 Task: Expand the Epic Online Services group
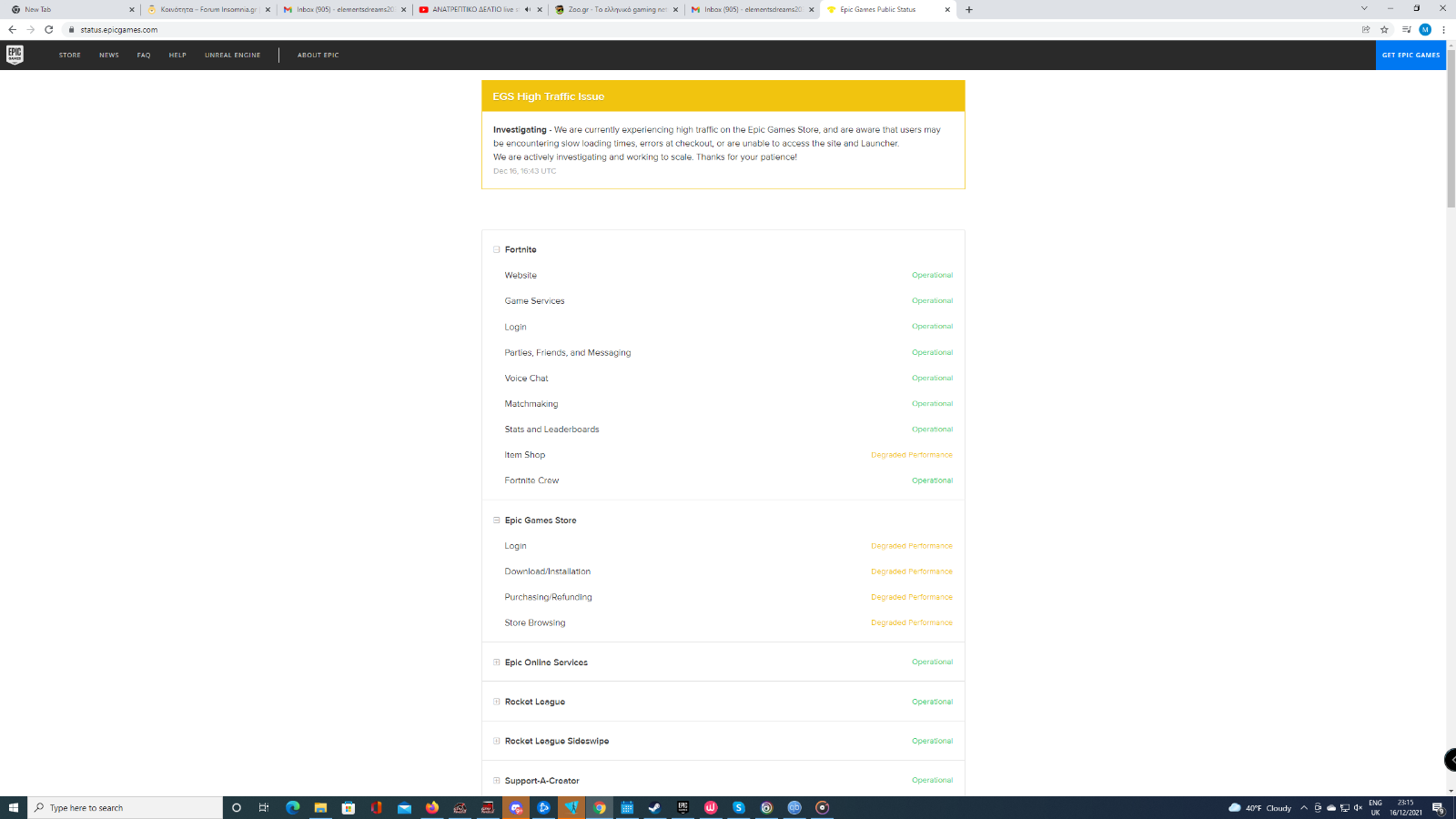click(497, 662)
